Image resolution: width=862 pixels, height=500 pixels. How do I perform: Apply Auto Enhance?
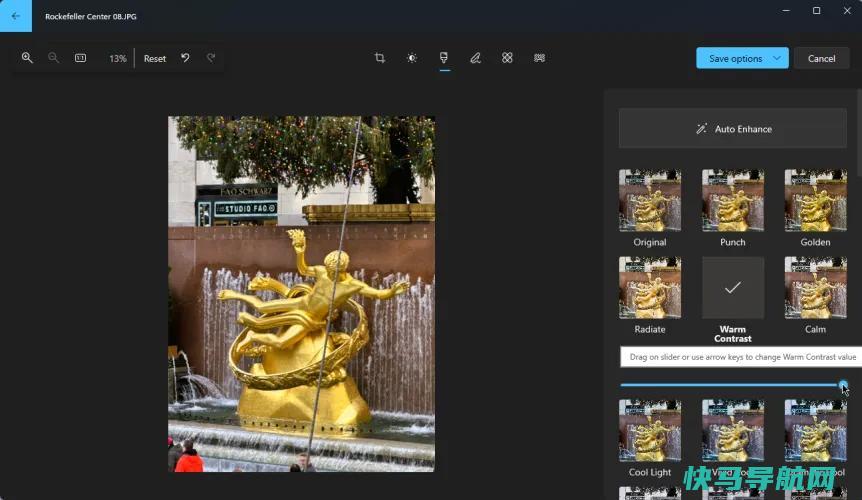[733, 129]
